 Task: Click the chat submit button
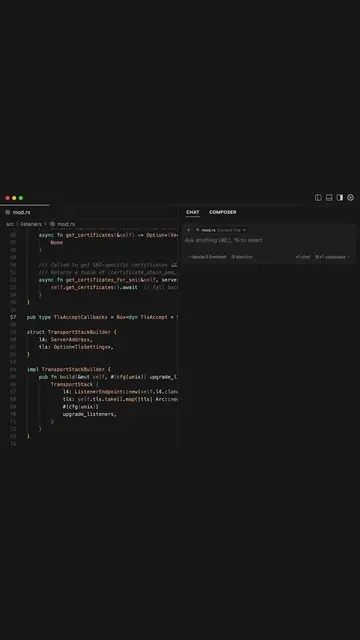tap(303, 257)
